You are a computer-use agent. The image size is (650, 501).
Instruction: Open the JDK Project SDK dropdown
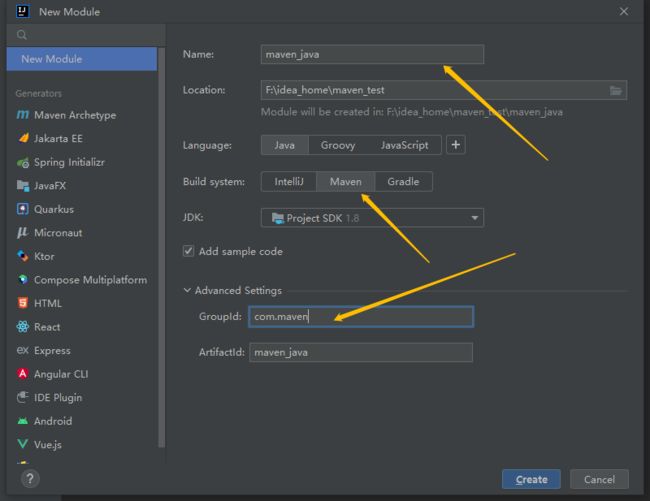tap(372, 218)
